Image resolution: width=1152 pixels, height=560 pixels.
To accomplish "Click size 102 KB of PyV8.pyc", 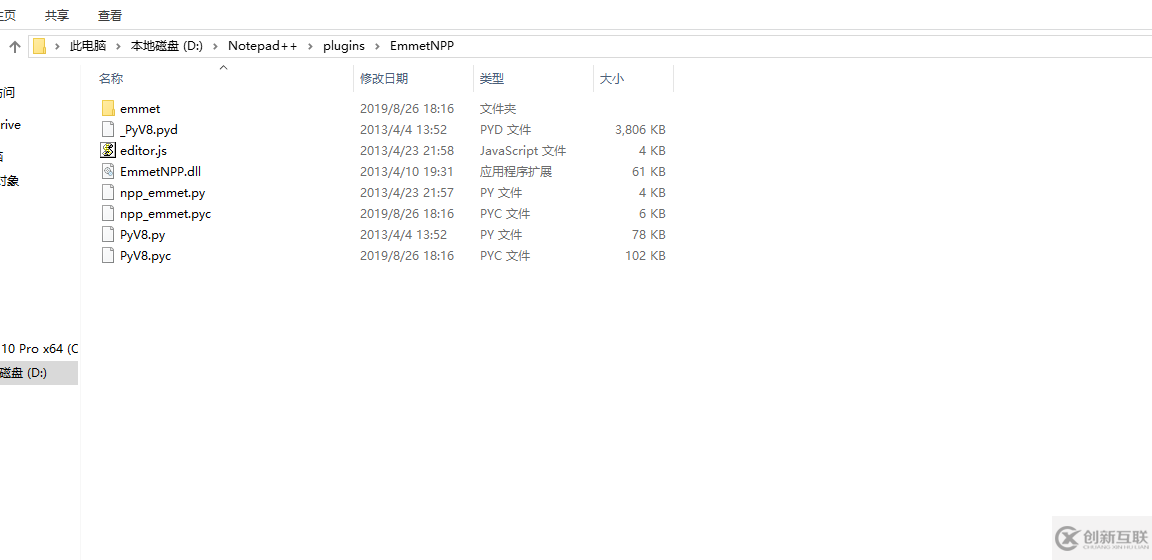I will [x=645, y=256].
